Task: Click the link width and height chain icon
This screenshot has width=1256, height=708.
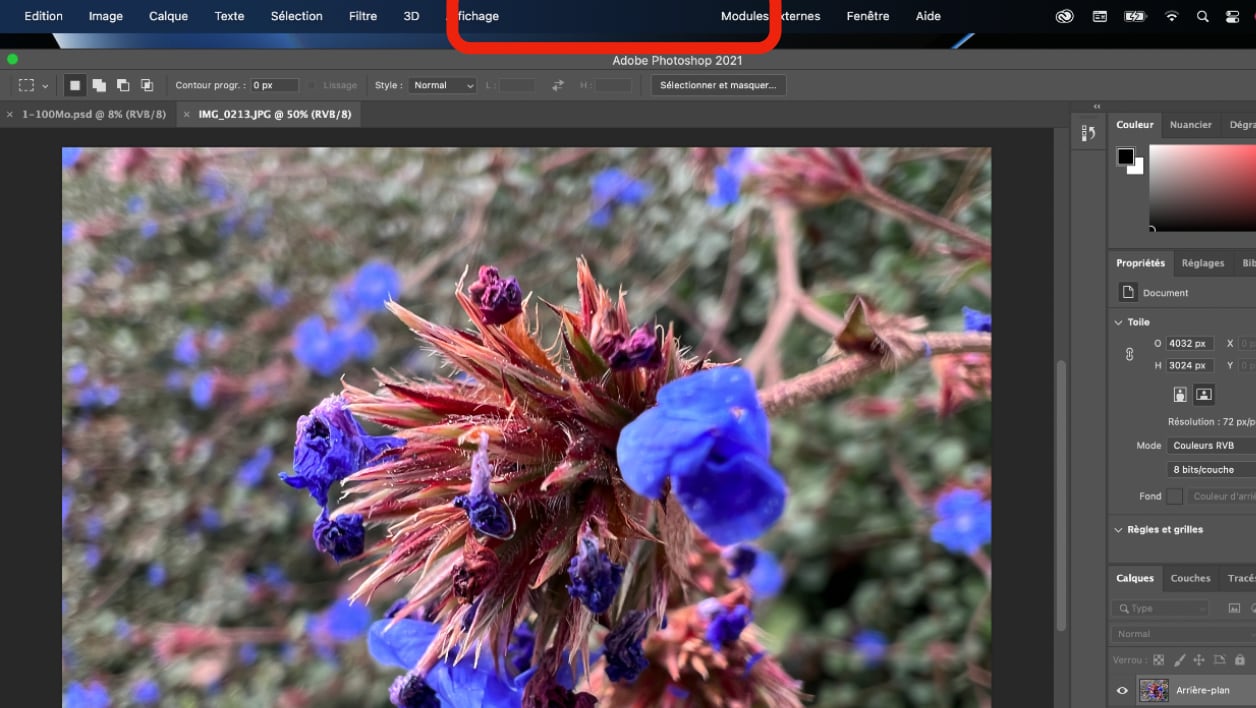Action: pos(1130,354)
